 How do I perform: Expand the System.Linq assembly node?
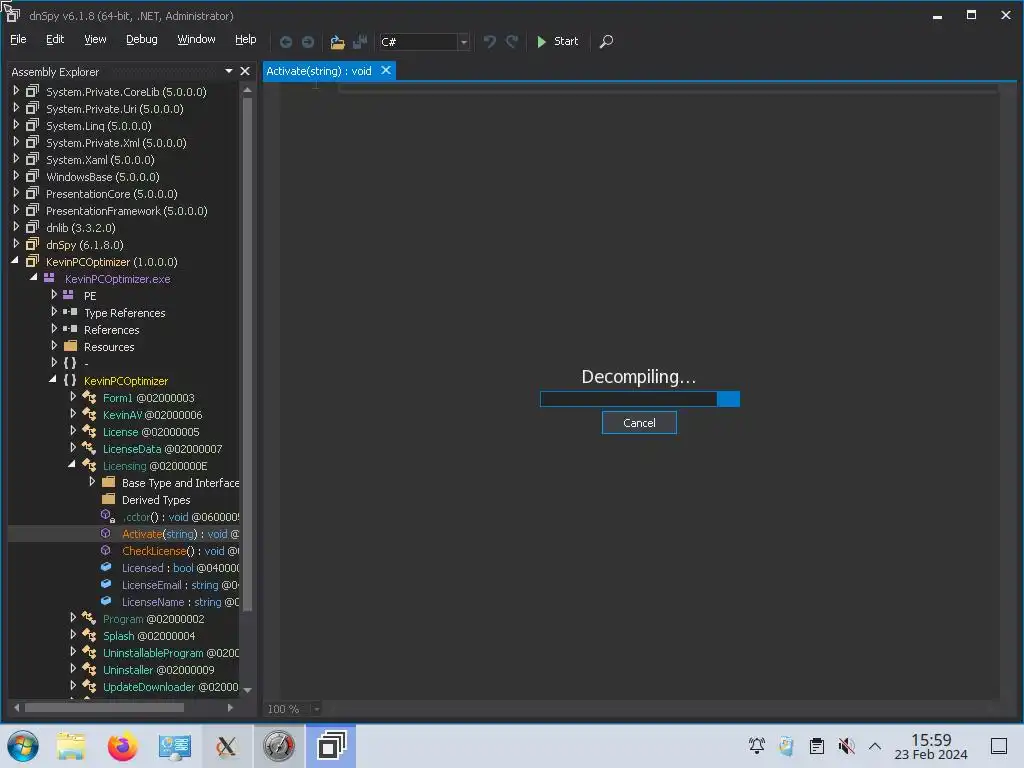[16, 125]
